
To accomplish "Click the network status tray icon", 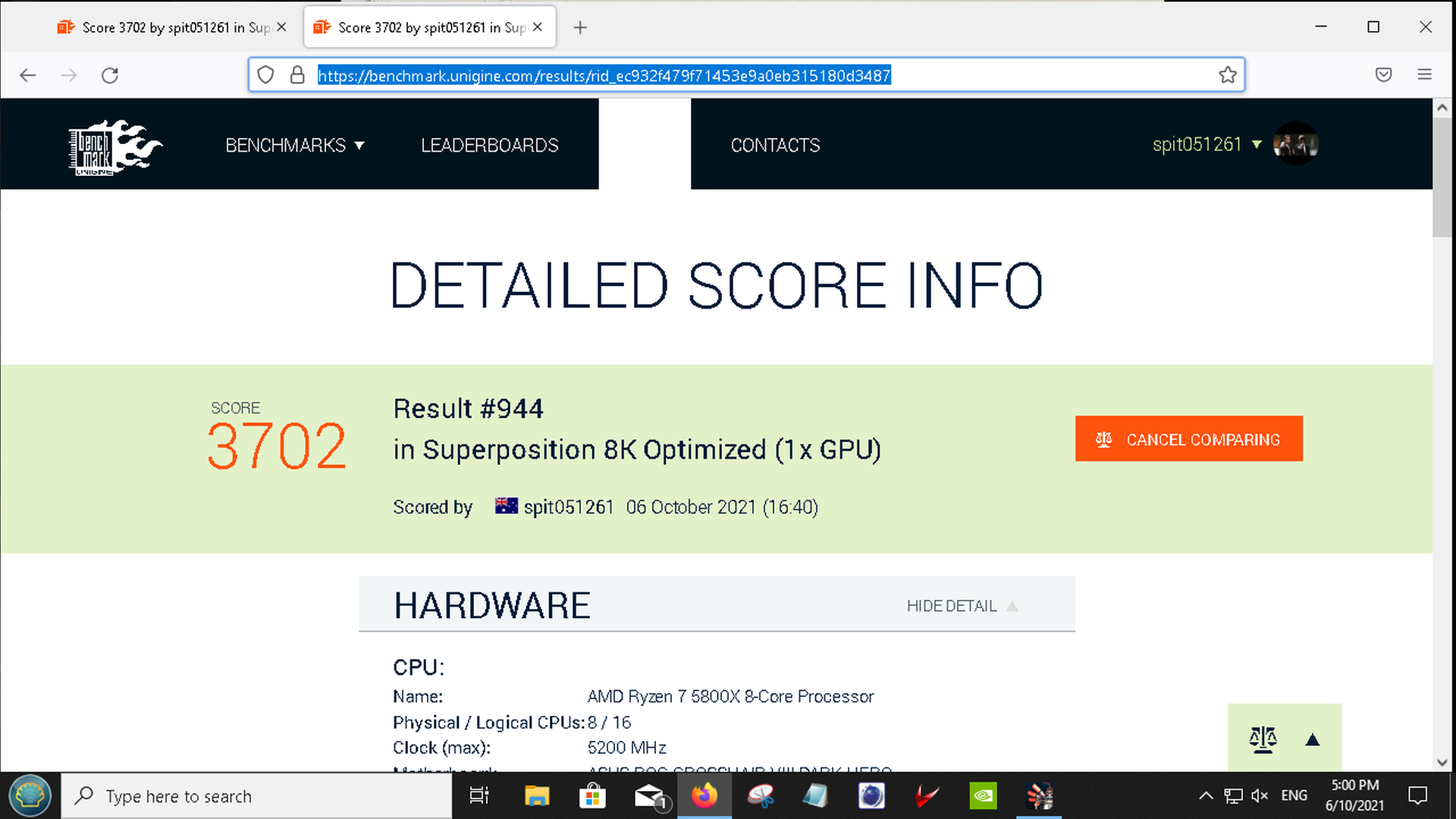I will coord(1233,795).
